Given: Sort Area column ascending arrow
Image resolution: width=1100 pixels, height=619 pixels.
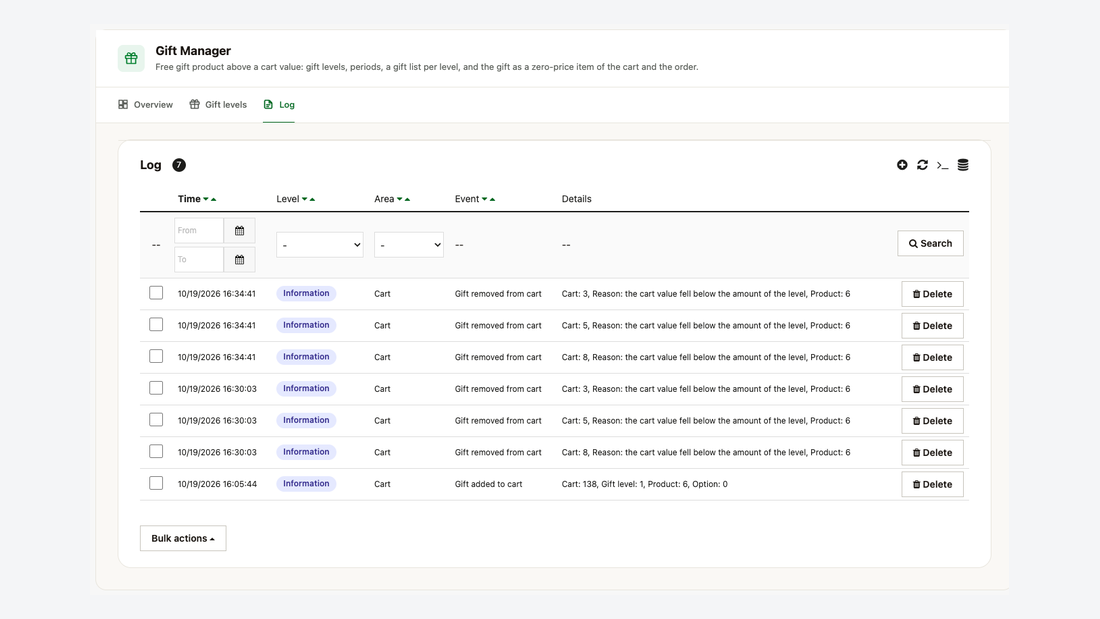Looking at the screenshot, I should click(408, 199).
